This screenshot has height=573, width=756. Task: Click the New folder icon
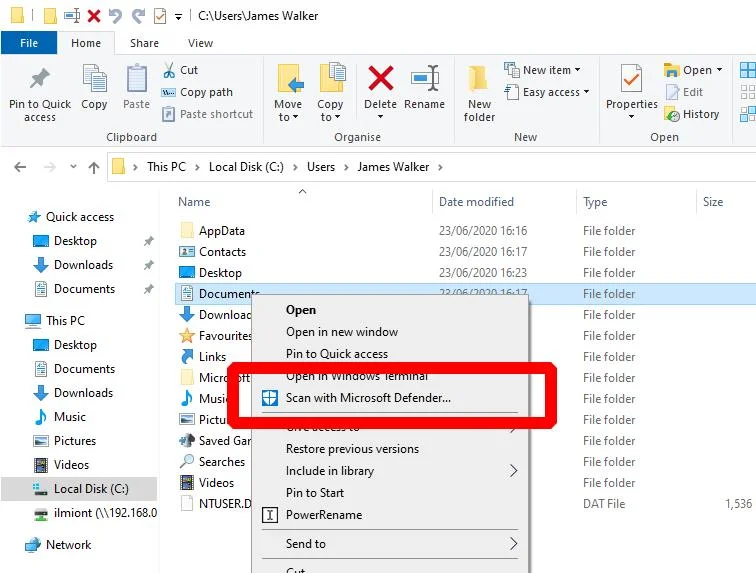tap(478, 79)
